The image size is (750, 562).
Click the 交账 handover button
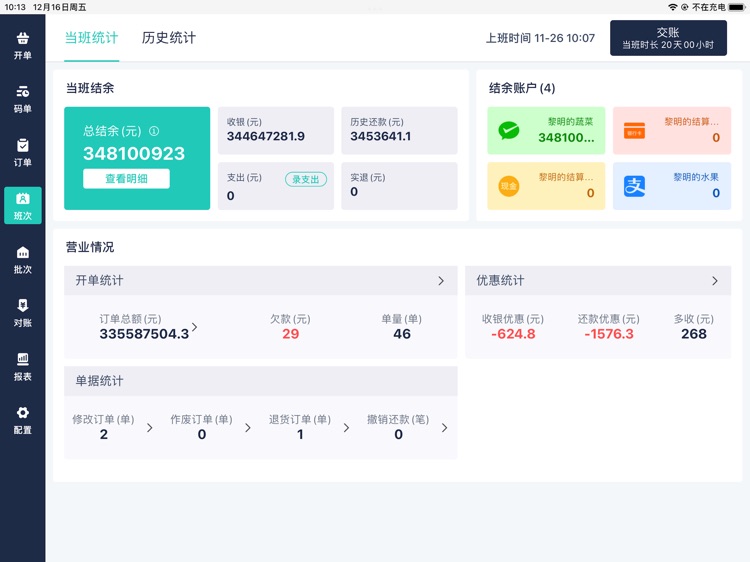668,38
